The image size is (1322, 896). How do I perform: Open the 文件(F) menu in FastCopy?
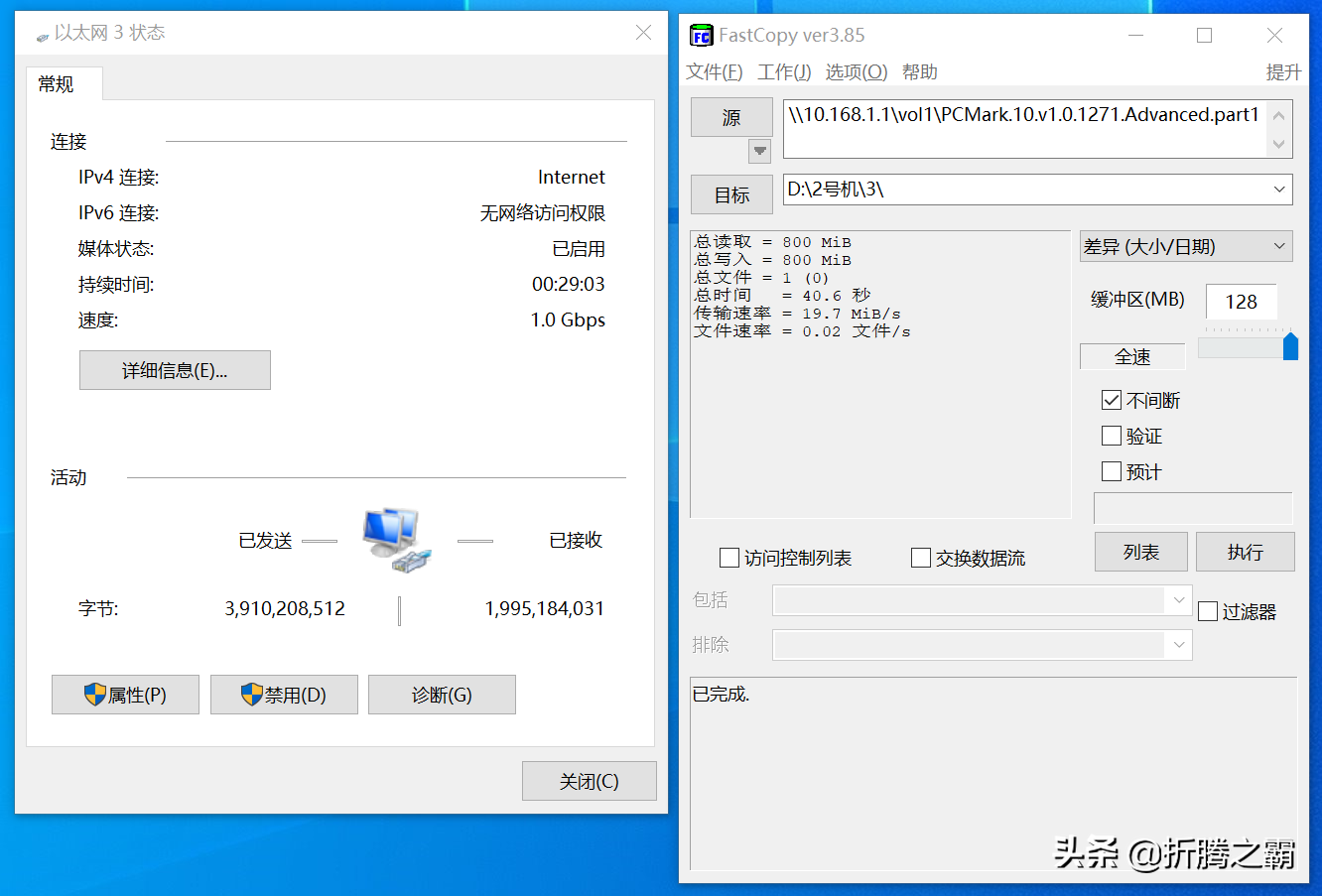pyautogui.click(x=715, y=72)
